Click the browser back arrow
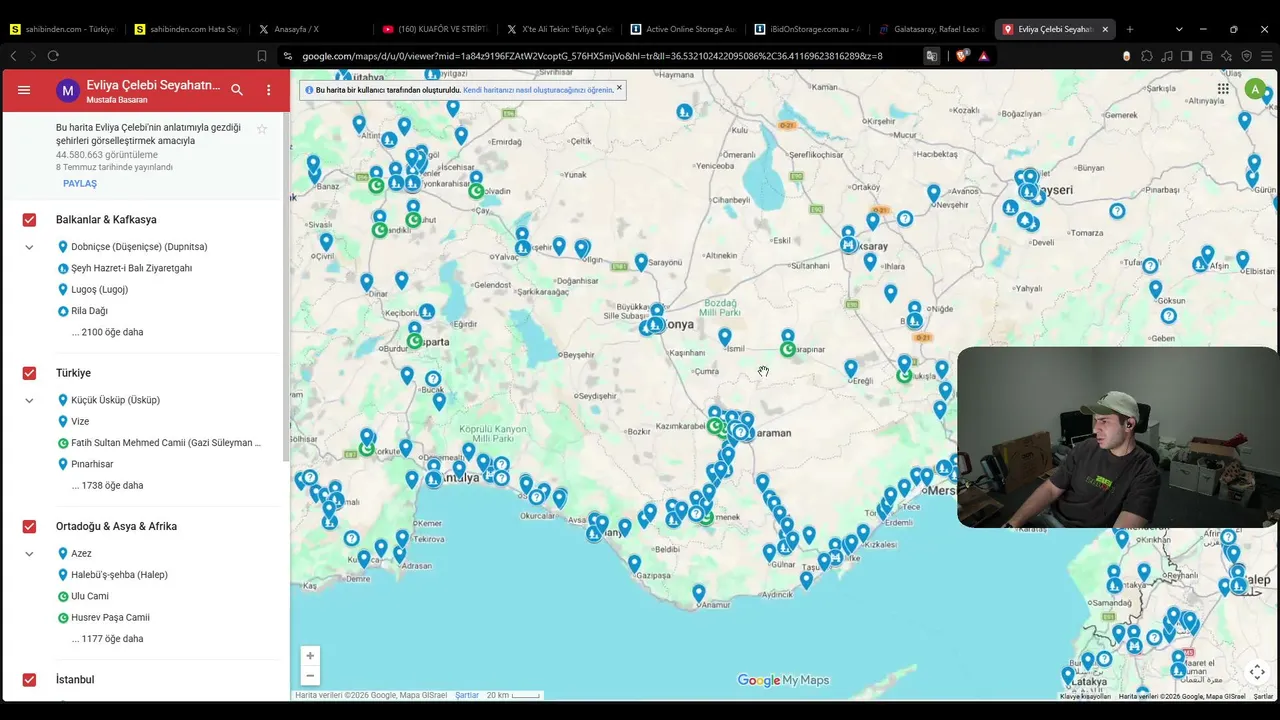This screenshot has width=1280, height=720. tap(14, 56)
